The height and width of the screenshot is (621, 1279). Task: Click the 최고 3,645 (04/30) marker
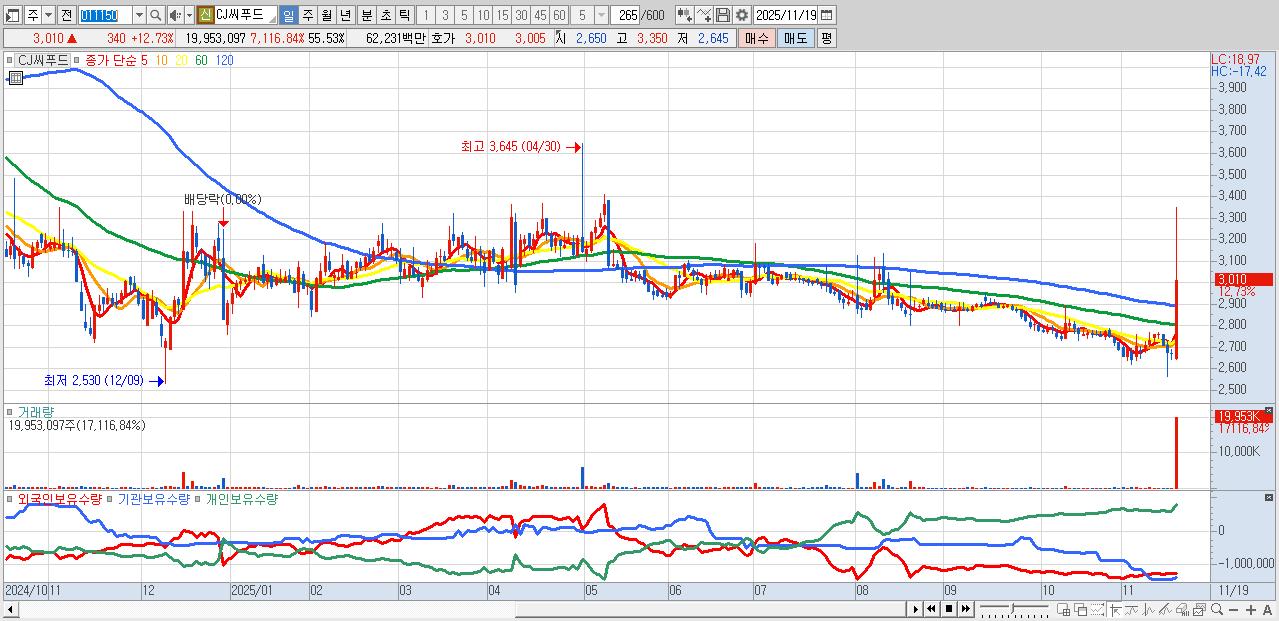520,147
